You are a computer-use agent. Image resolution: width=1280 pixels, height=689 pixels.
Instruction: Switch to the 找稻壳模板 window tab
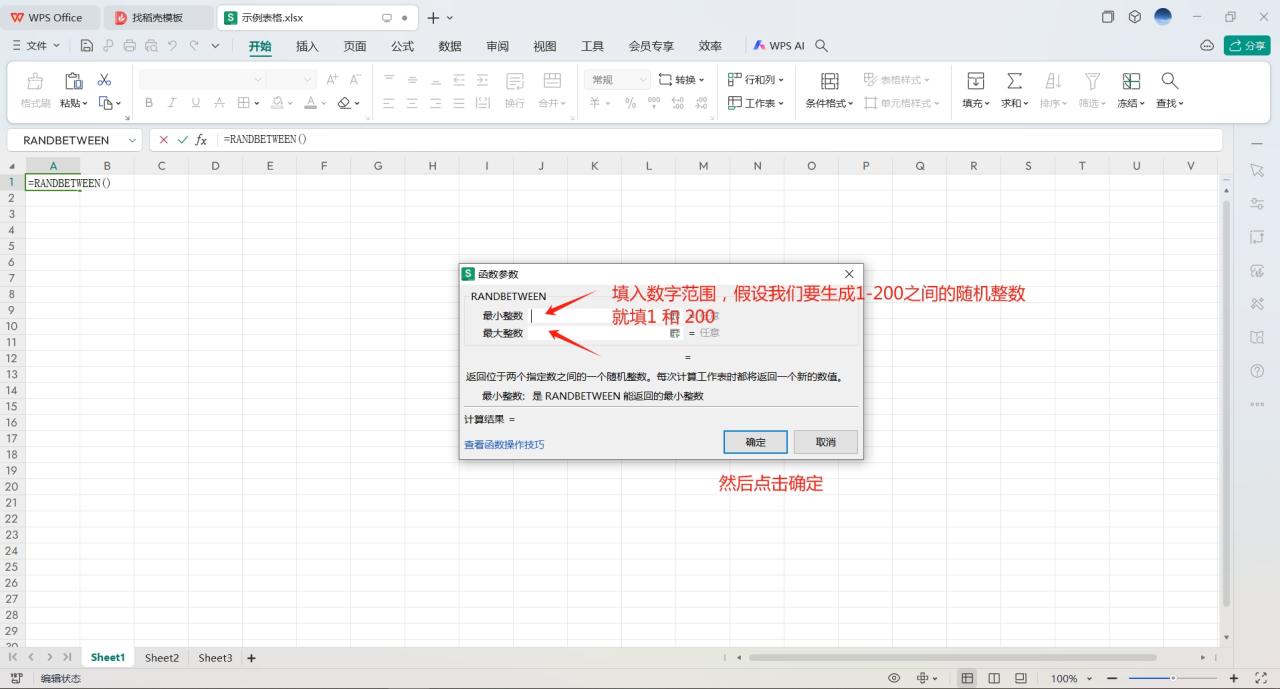tap(158, 18)
